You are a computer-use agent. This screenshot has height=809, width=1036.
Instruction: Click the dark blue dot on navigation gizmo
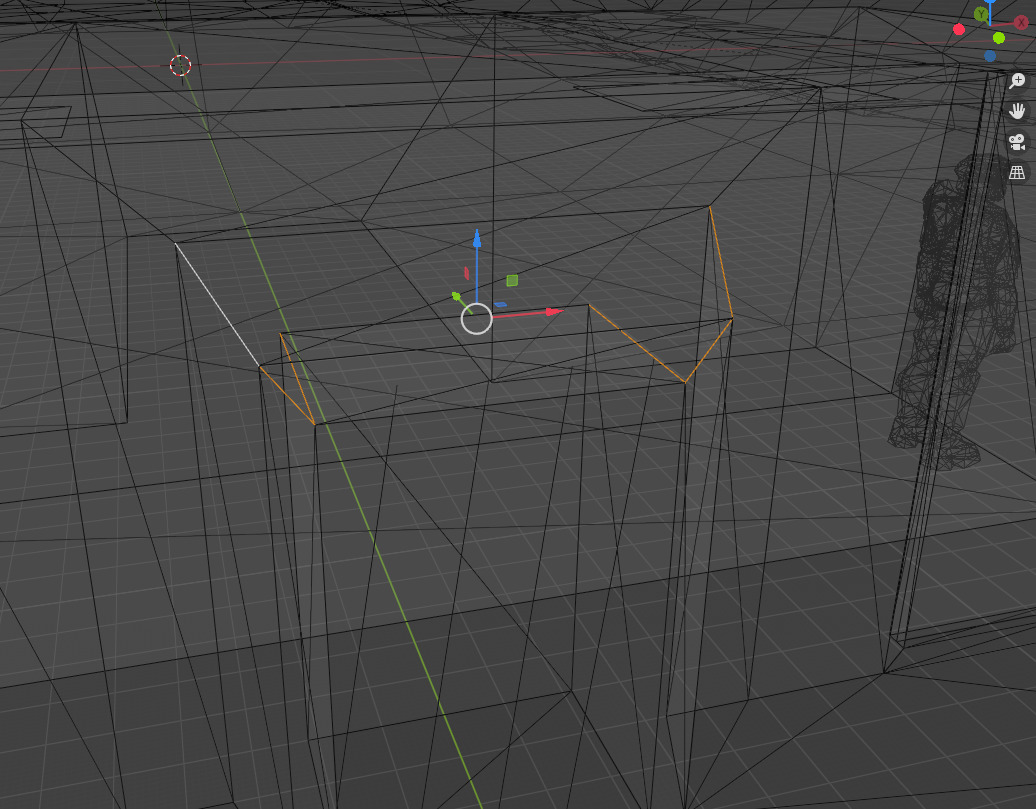tap(990, 56)
